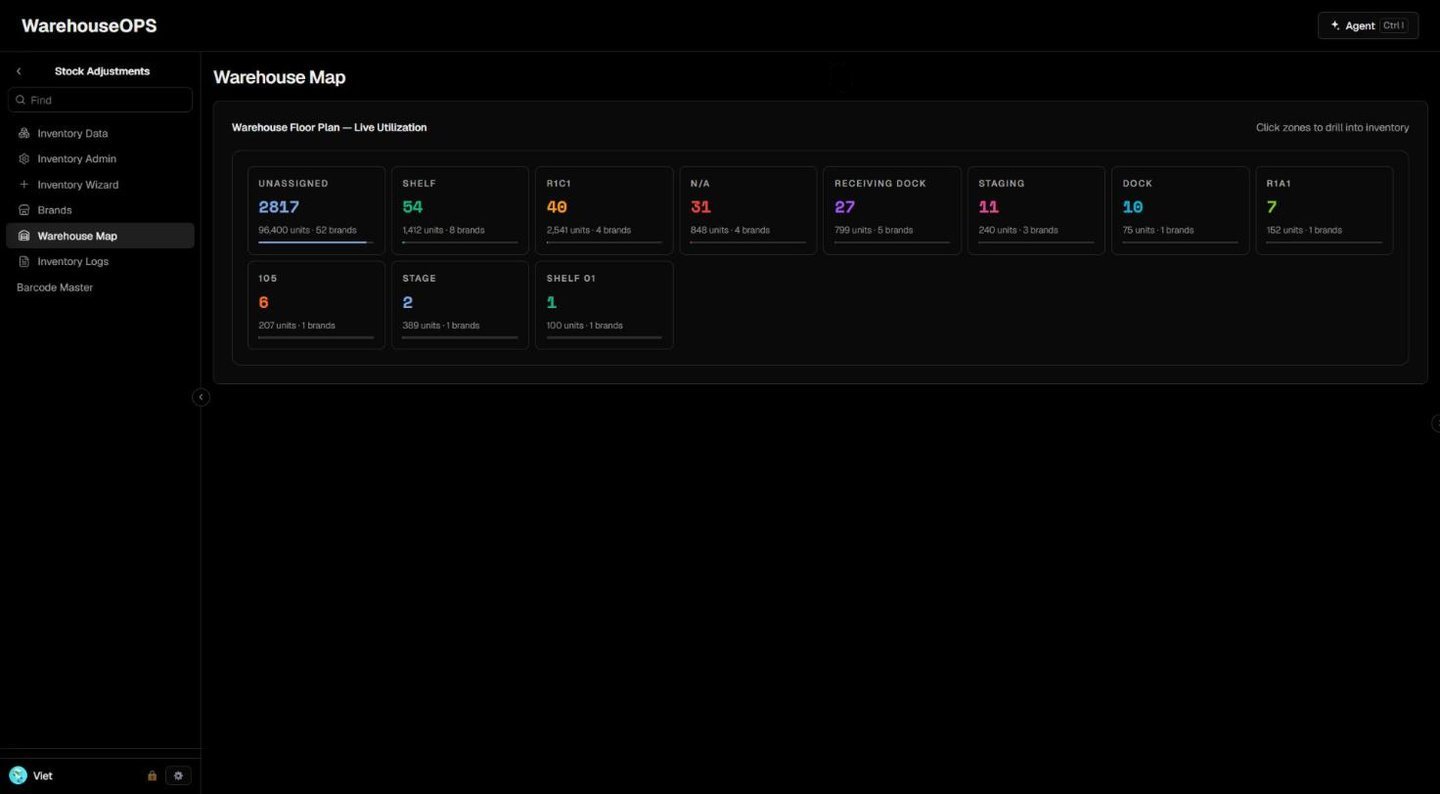This screenshot has width=1440, height=794.
Task: Click the "Click zones to drill into inventory" hint
Action: (x=1332, y=128)
